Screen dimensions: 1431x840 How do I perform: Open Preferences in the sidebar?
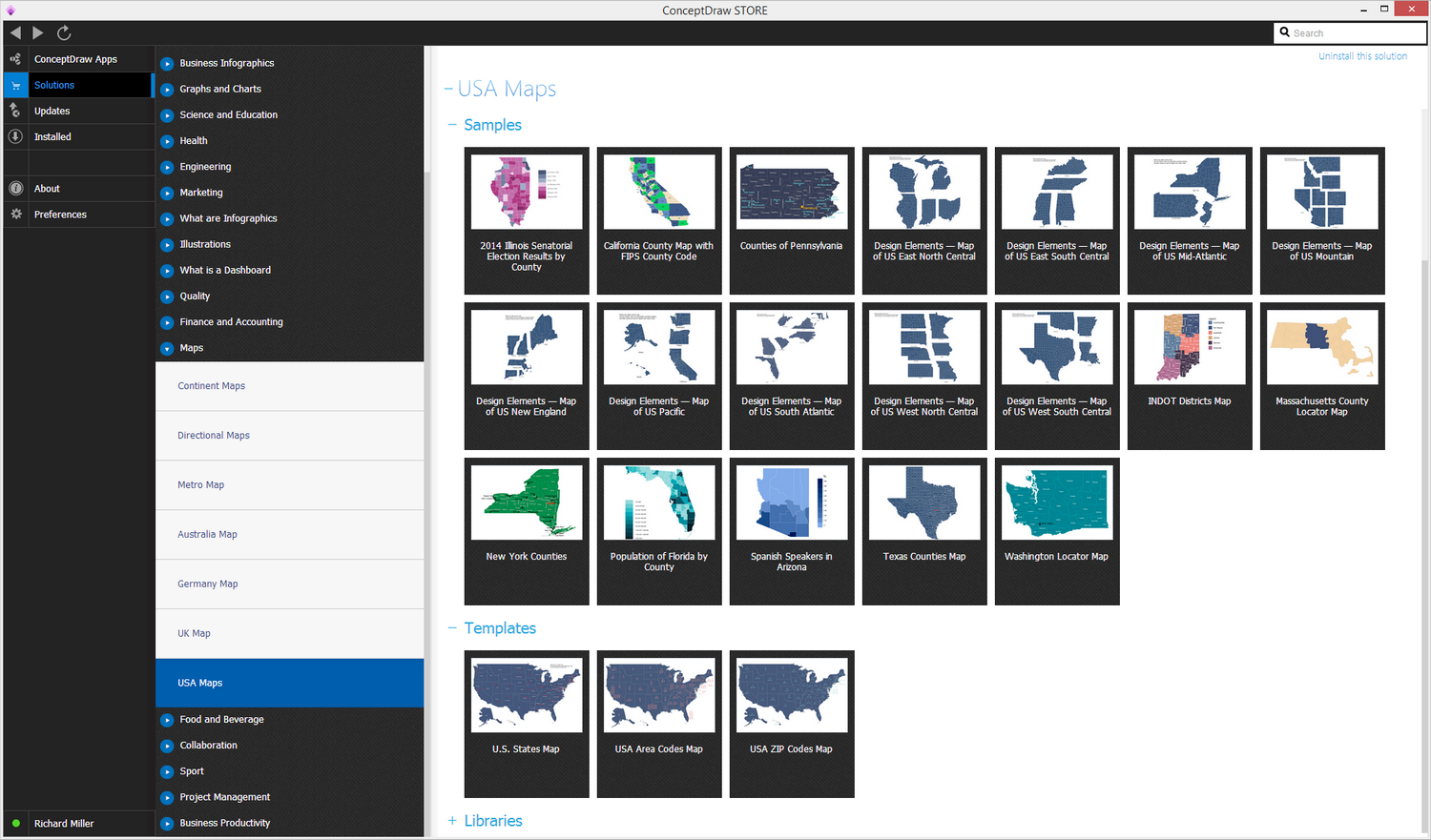[x=77, y=215]
